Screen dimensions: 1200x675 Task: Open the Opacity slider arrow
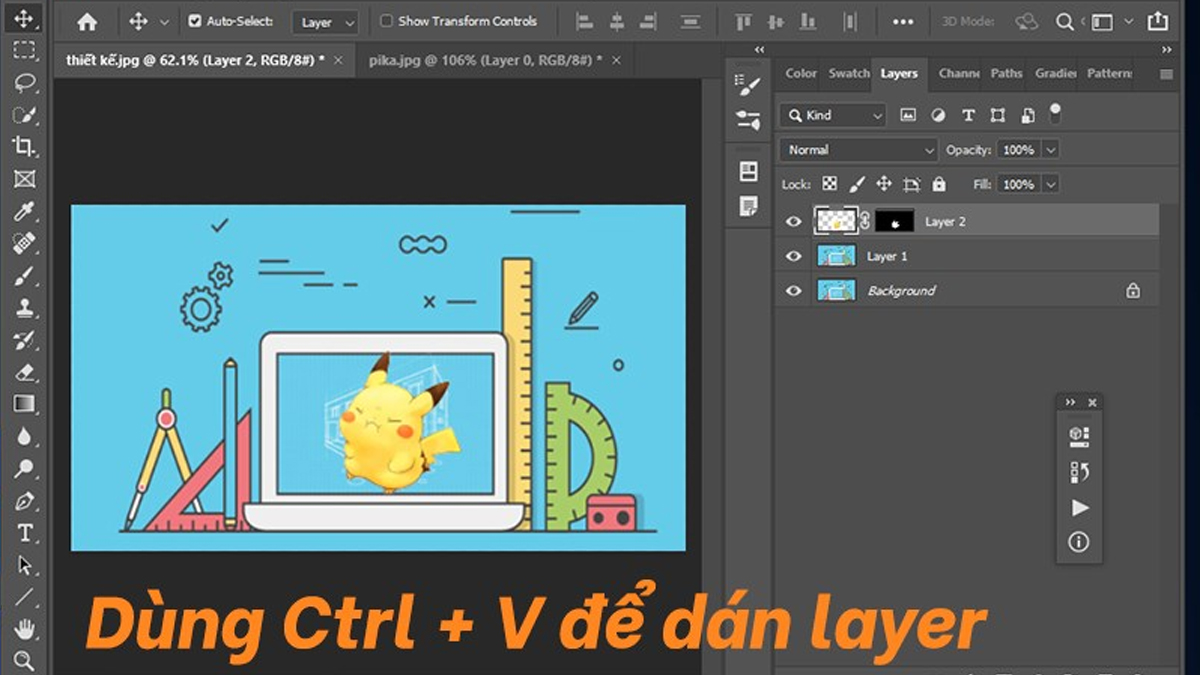(x=1053, y=149)
